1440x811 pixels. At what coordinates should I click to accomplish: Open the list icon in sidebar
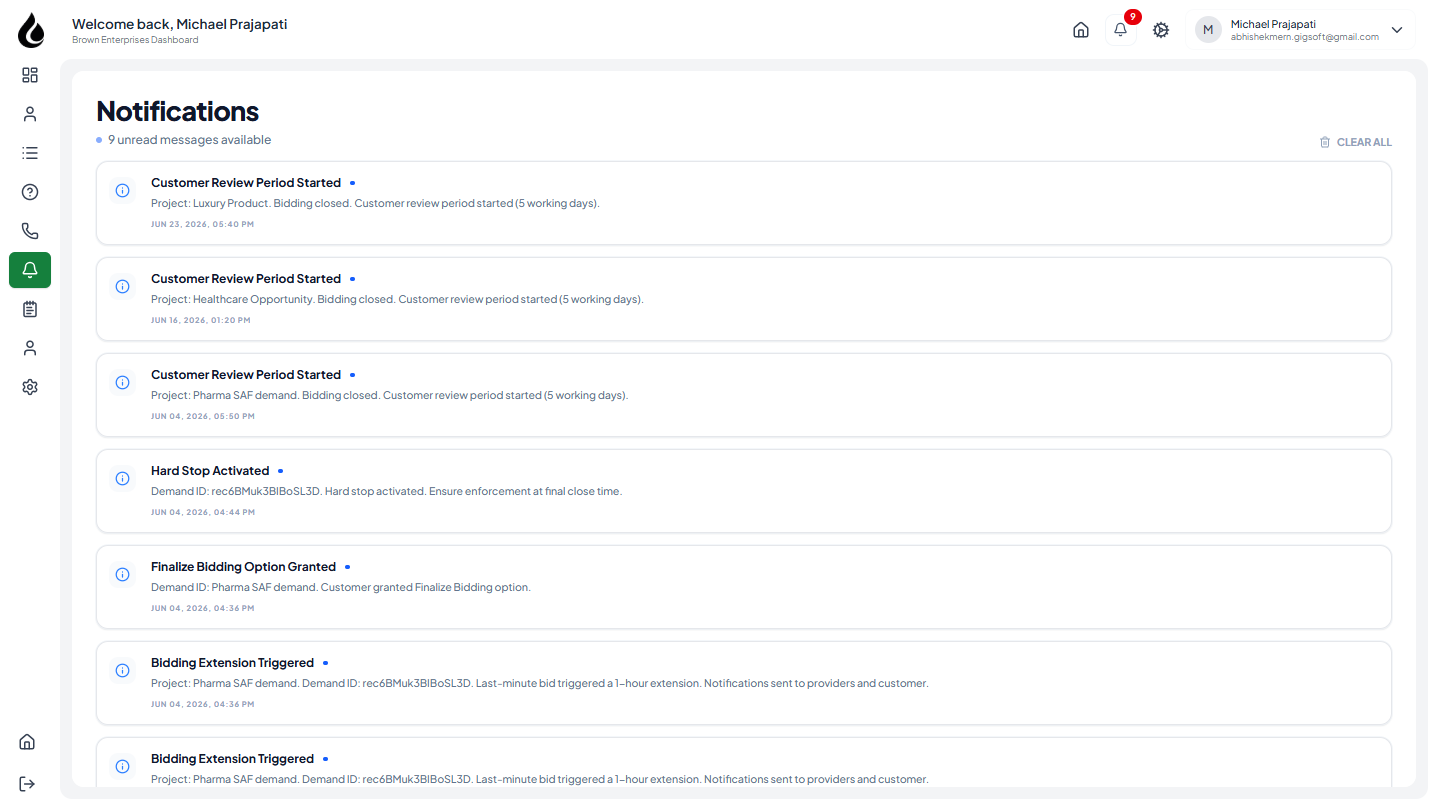coord(30,153)
